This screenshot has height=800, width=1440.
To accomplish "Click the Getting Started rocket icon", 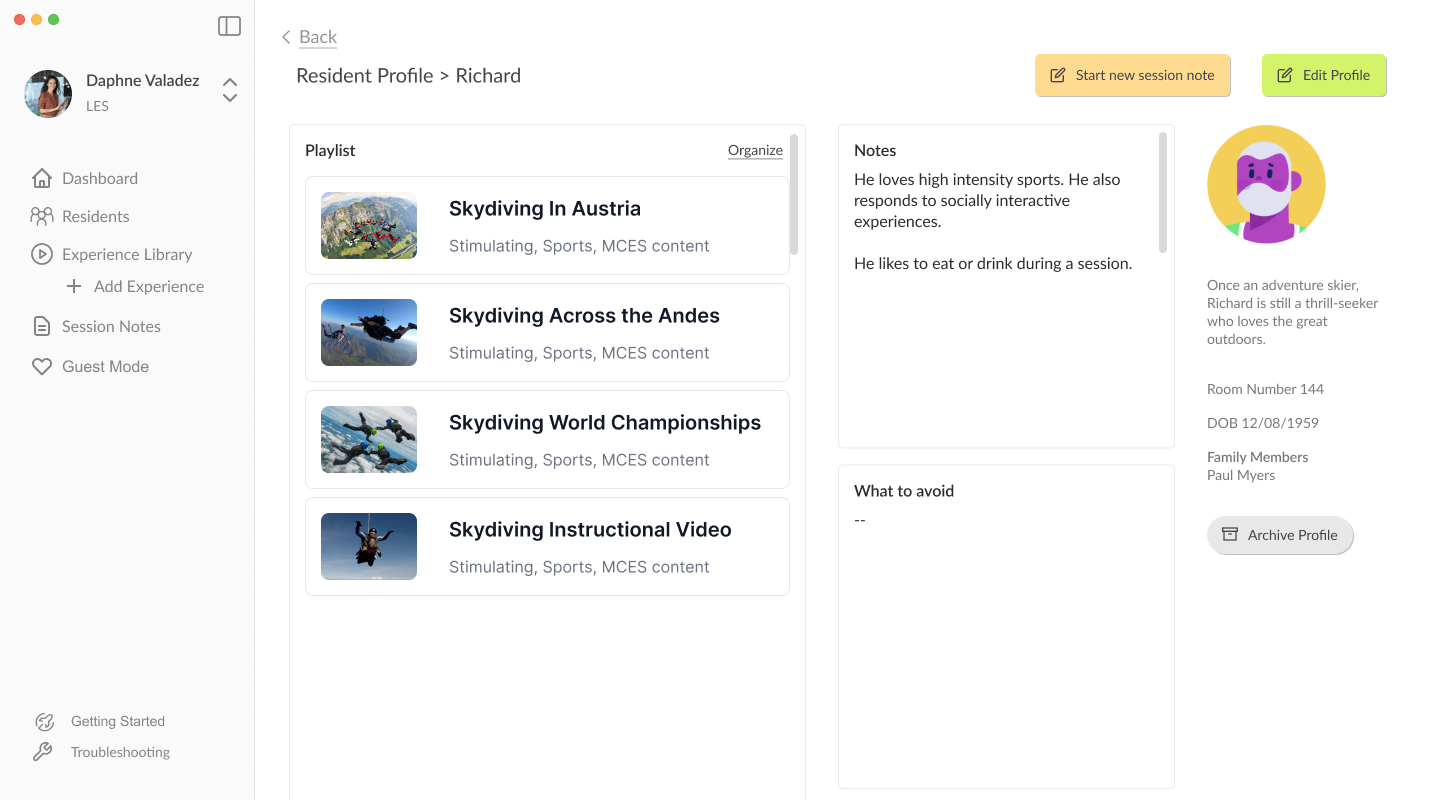I will click(x=44, y=721).
